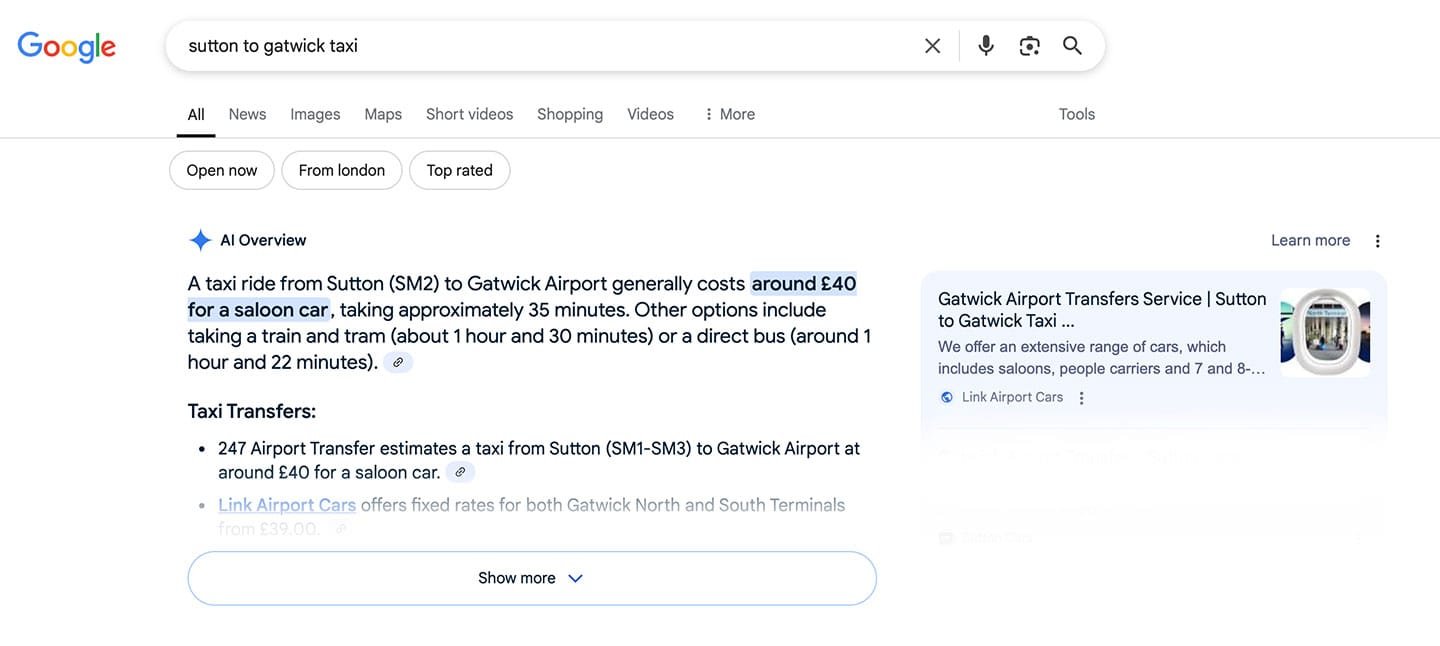Open the 'Link Airport Cars' hyperlink in the bullet list
This screenshot has height=646, width=1440.
[287, 505]
